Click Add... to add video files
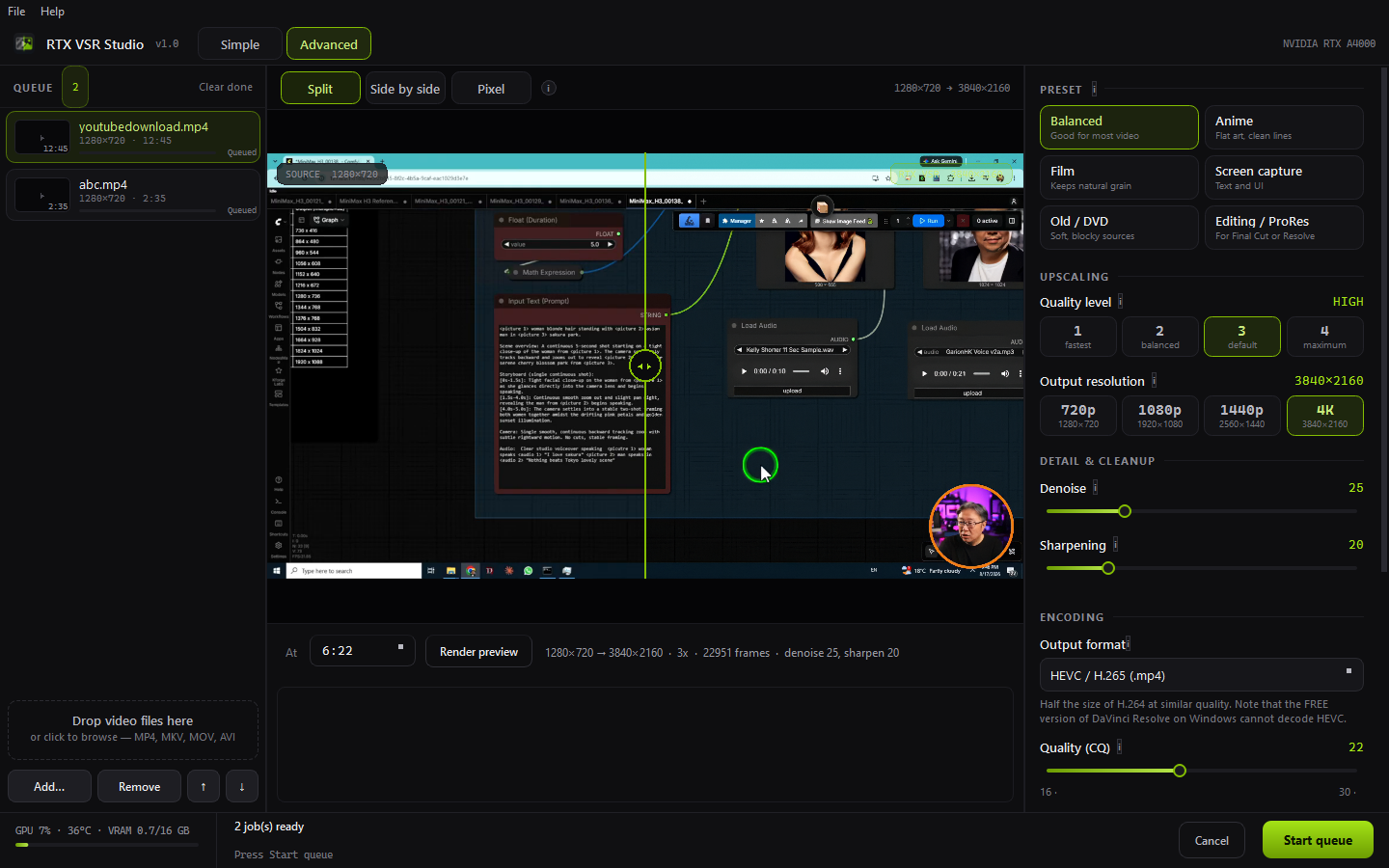Image resolution: width=1389 pixels, height=868 pixels. [49, 786]
